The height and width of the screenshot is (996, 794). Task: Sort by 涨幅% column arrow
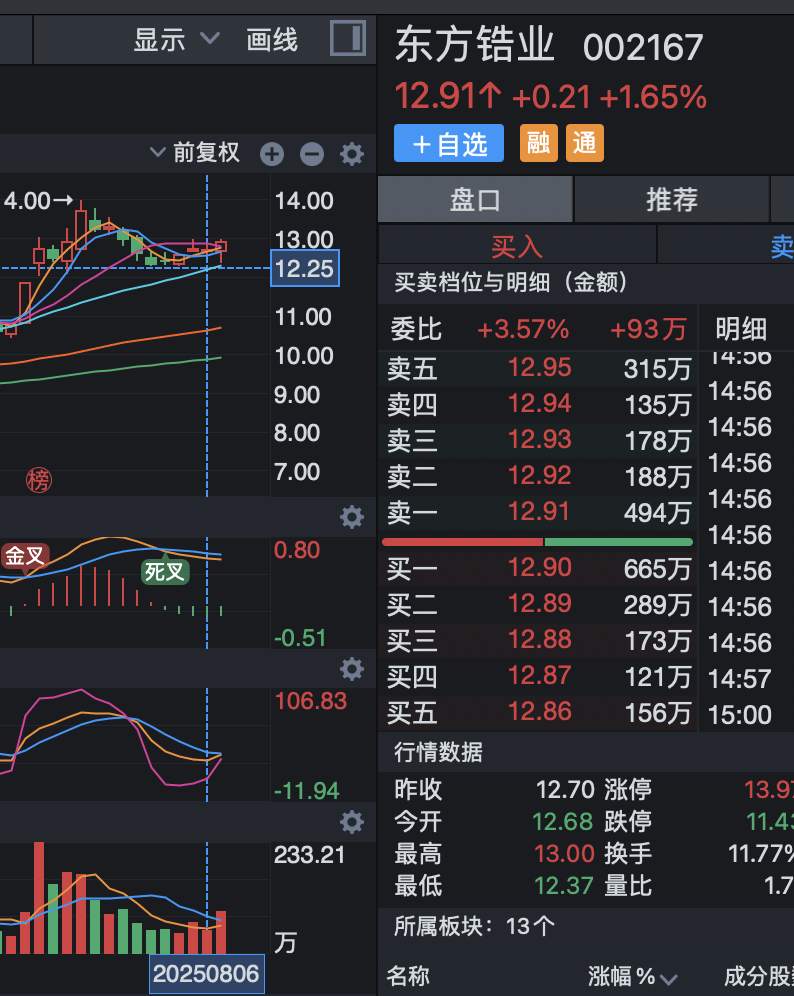[668, 979]
